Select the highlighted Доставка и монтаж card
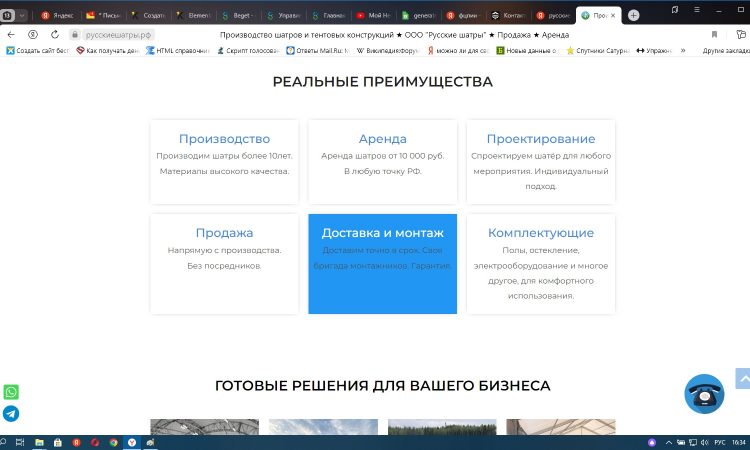Viewport: 750px width, 450px height. click(383, 264)
